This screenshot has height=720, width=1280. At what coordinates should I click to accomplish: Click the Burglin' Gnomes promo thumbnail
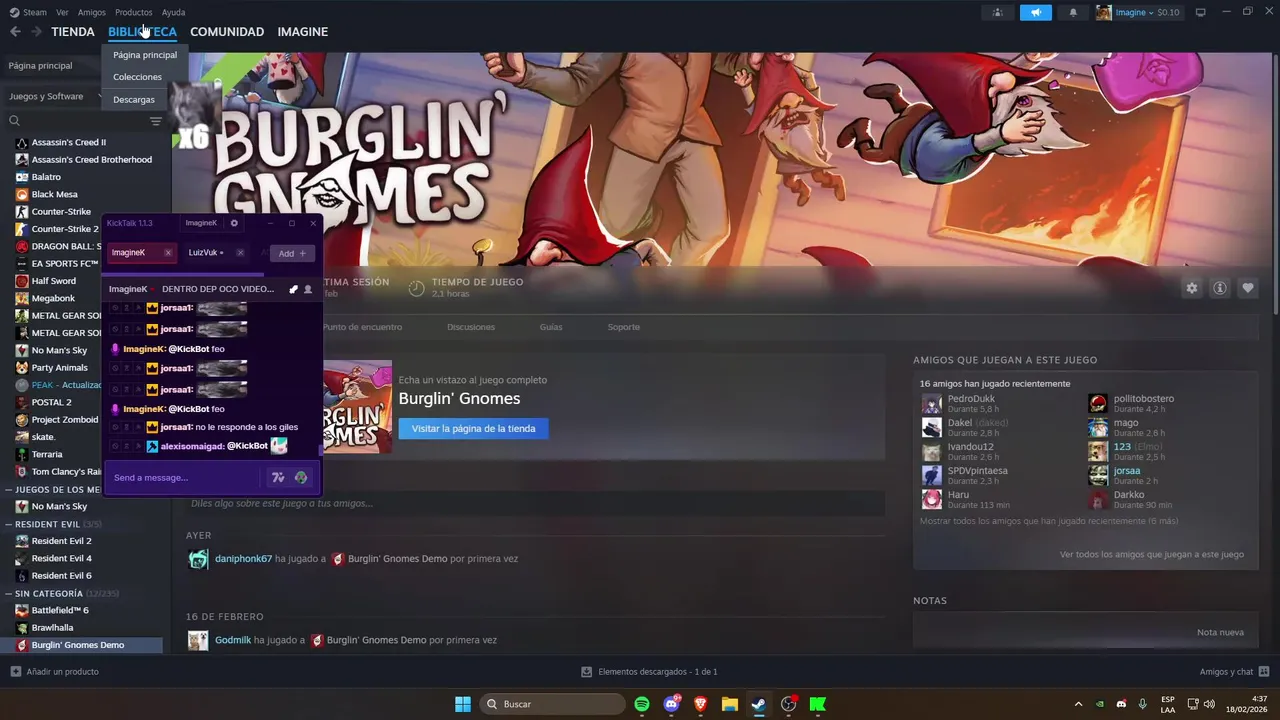point(357,407)
